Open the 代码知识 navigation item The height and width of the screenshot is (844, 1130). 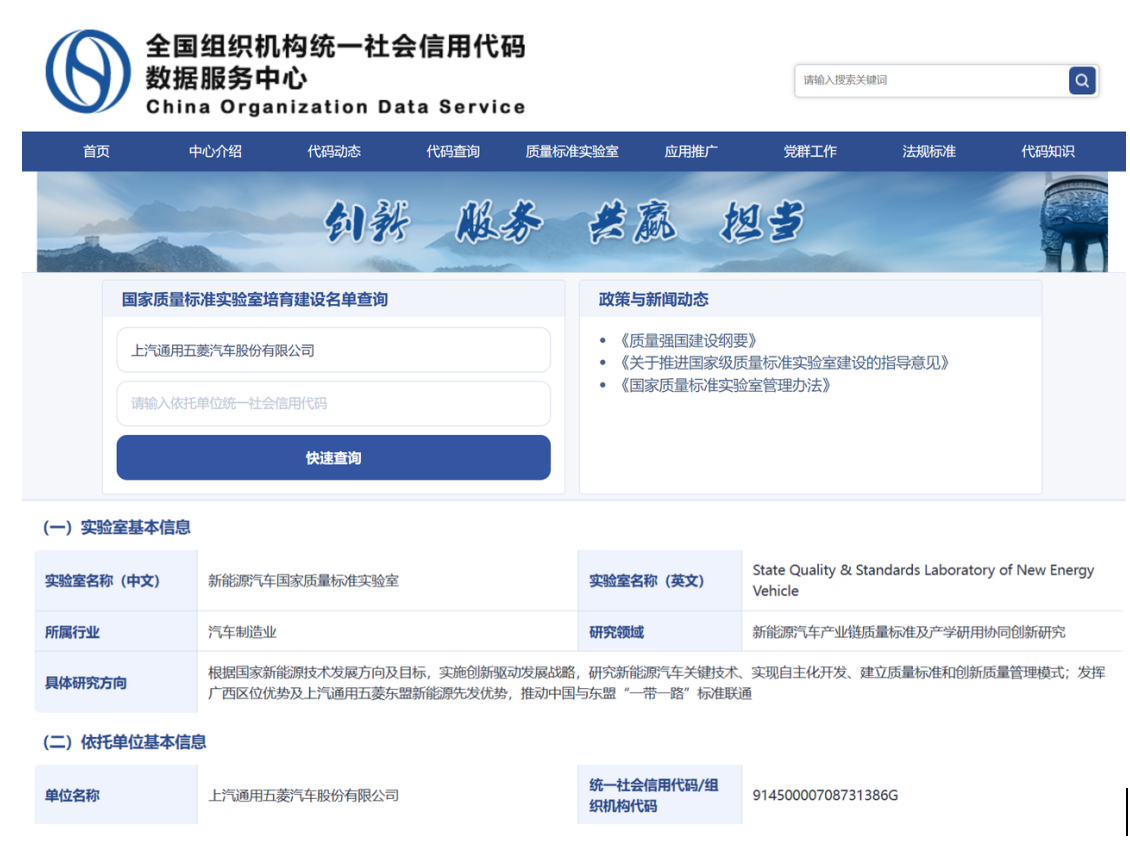coord(1048,151)
